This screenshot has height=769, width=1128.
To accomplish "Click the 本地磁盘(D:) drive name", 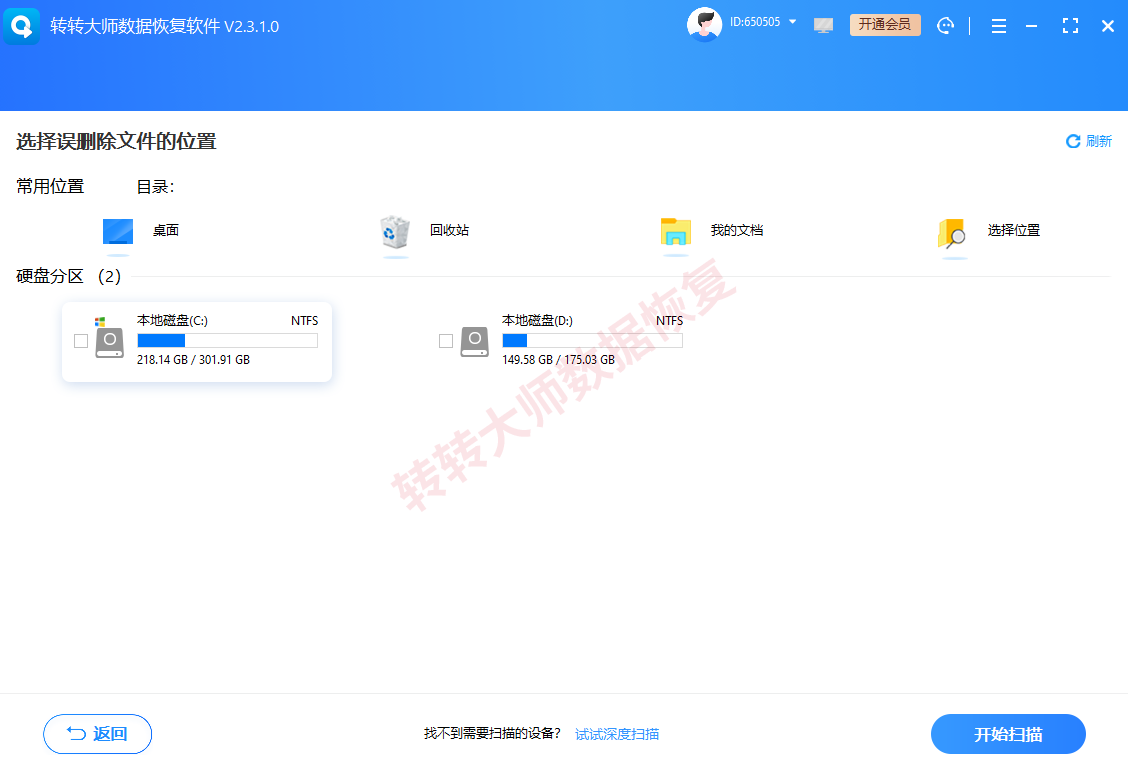I will [x=537, y=320].
